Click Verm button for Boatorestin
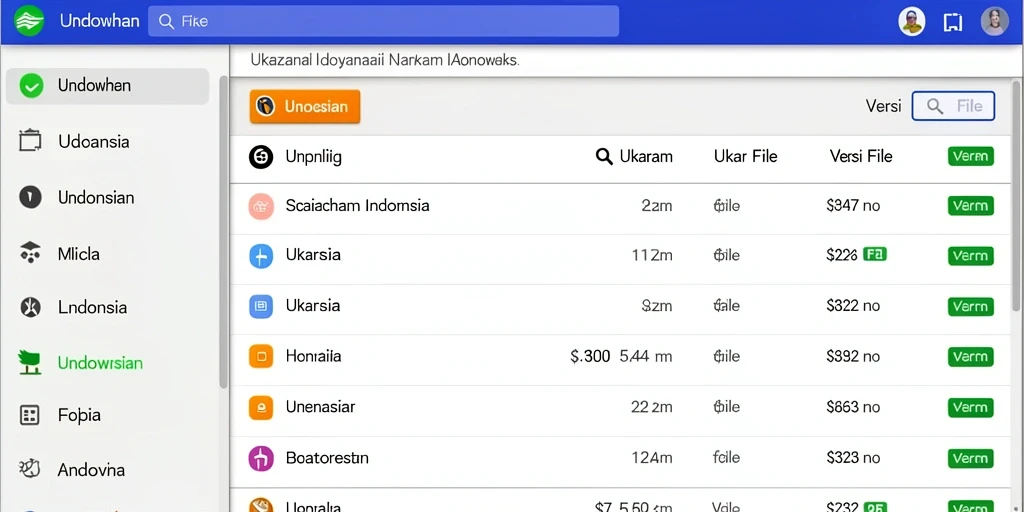This screenshot has width=1024, height=512. (x=970, y=458)
